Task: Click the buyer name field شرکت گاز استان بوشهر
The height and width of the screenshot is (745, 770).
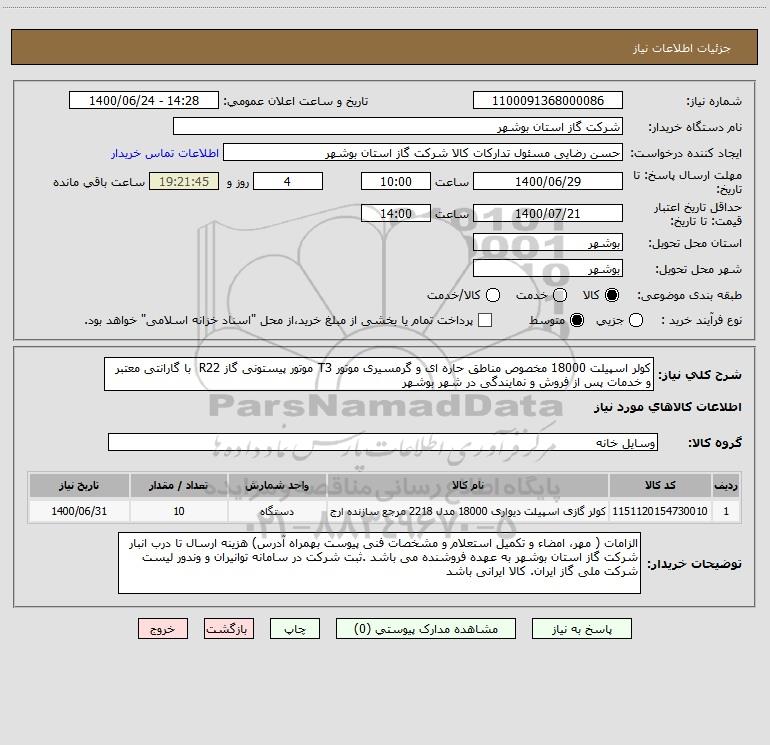Action: (398, 127)
